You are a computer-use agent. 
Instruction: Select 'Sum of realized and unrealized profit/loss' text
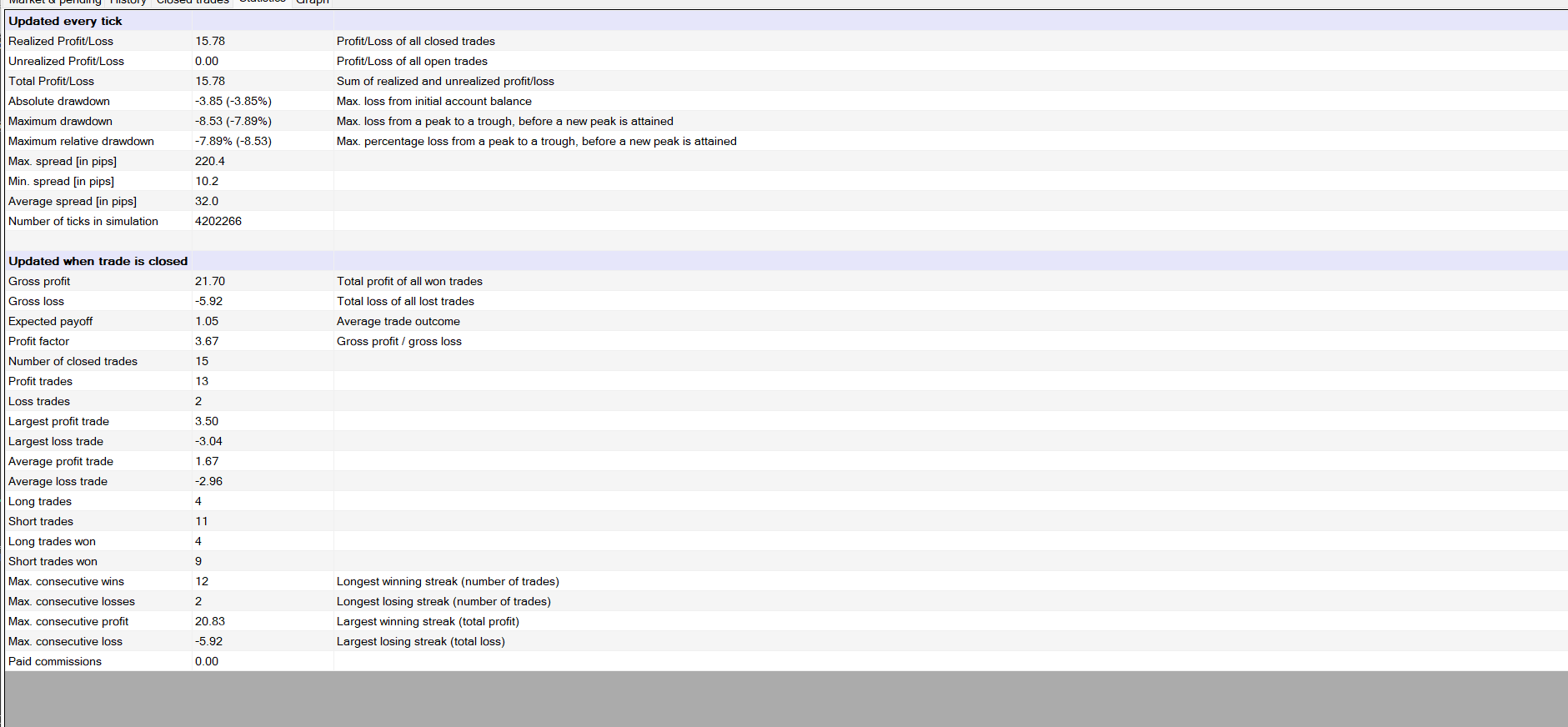coord(445,81)
